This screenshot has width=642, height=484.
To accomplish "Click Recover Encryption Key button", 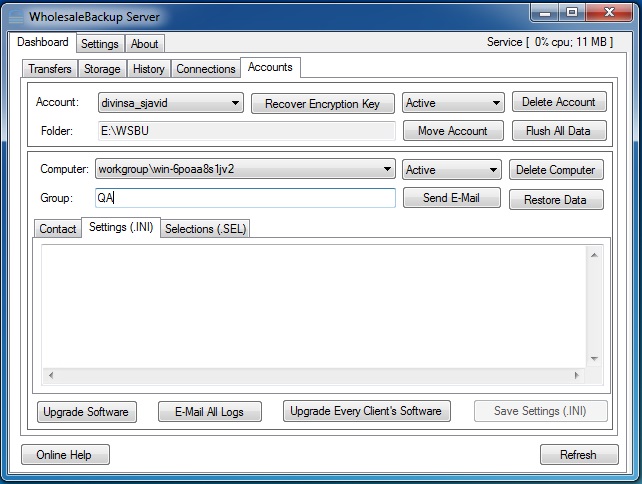I will click(323, 104).
